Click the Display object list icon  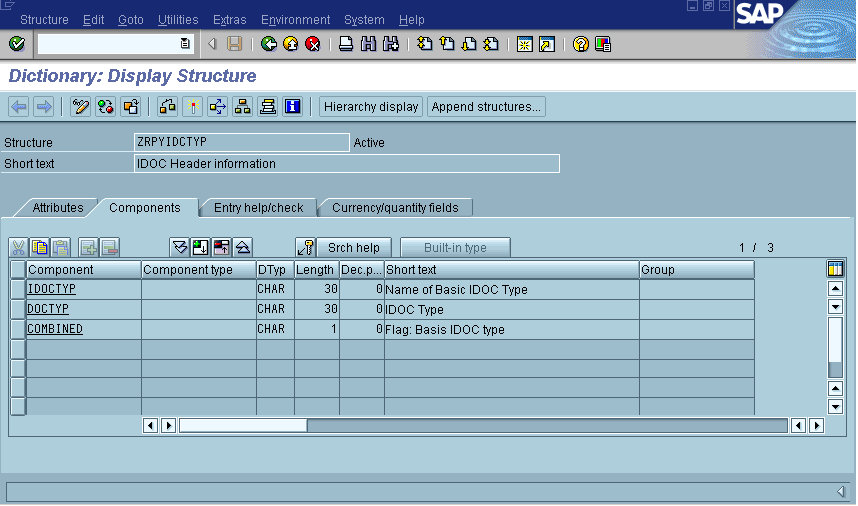point(242,107)
